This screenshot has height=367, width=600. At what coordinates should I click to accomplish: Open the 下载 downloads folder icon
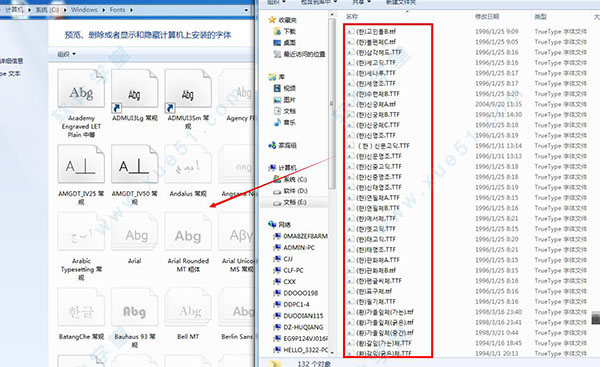point(277,31)
